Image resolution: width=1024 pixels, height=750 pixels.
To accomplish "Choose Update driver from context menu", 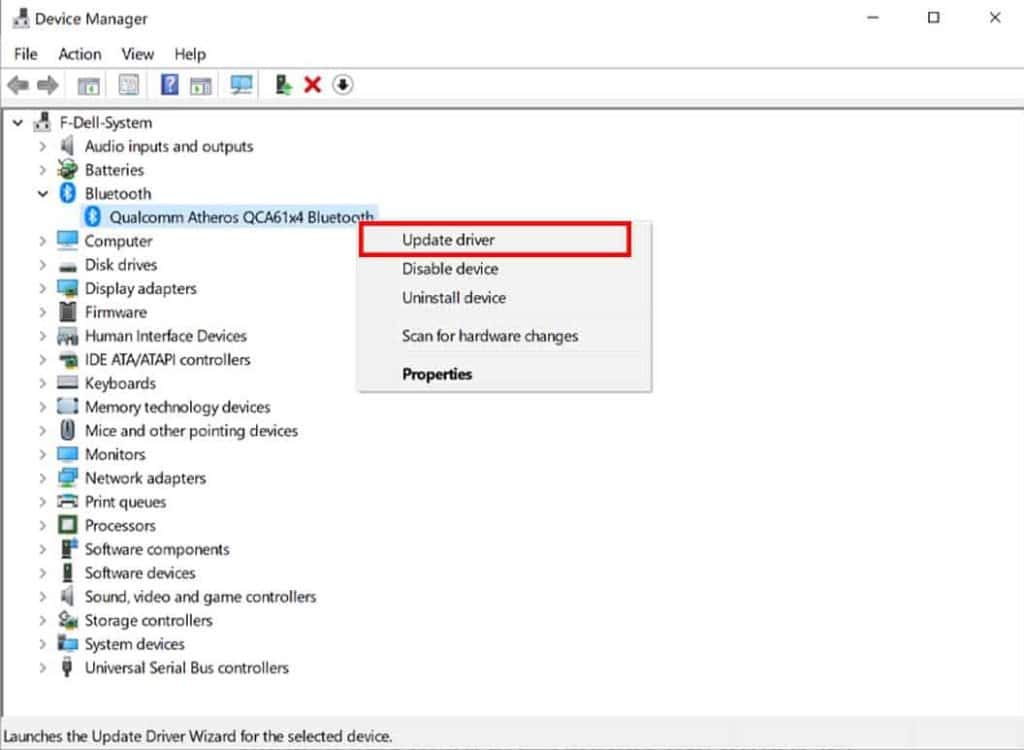I will pos(495,240).
